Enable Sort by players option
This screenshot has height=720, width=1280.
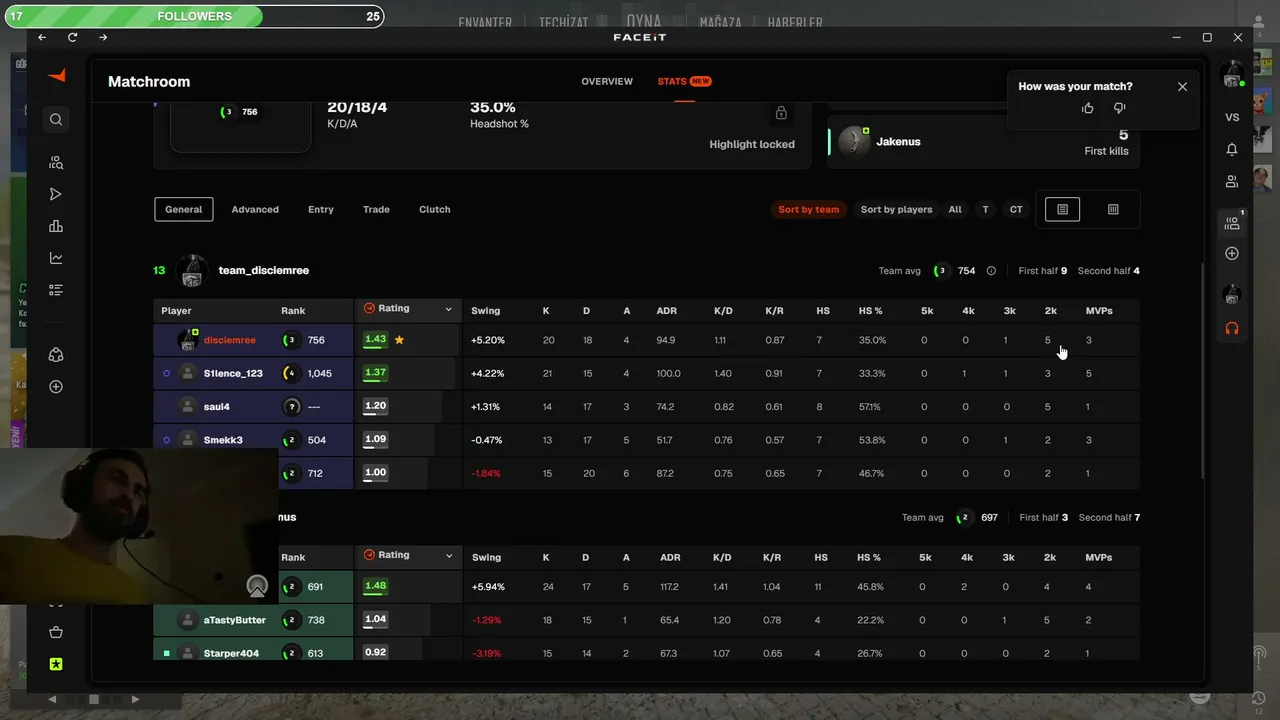[896, 209]
